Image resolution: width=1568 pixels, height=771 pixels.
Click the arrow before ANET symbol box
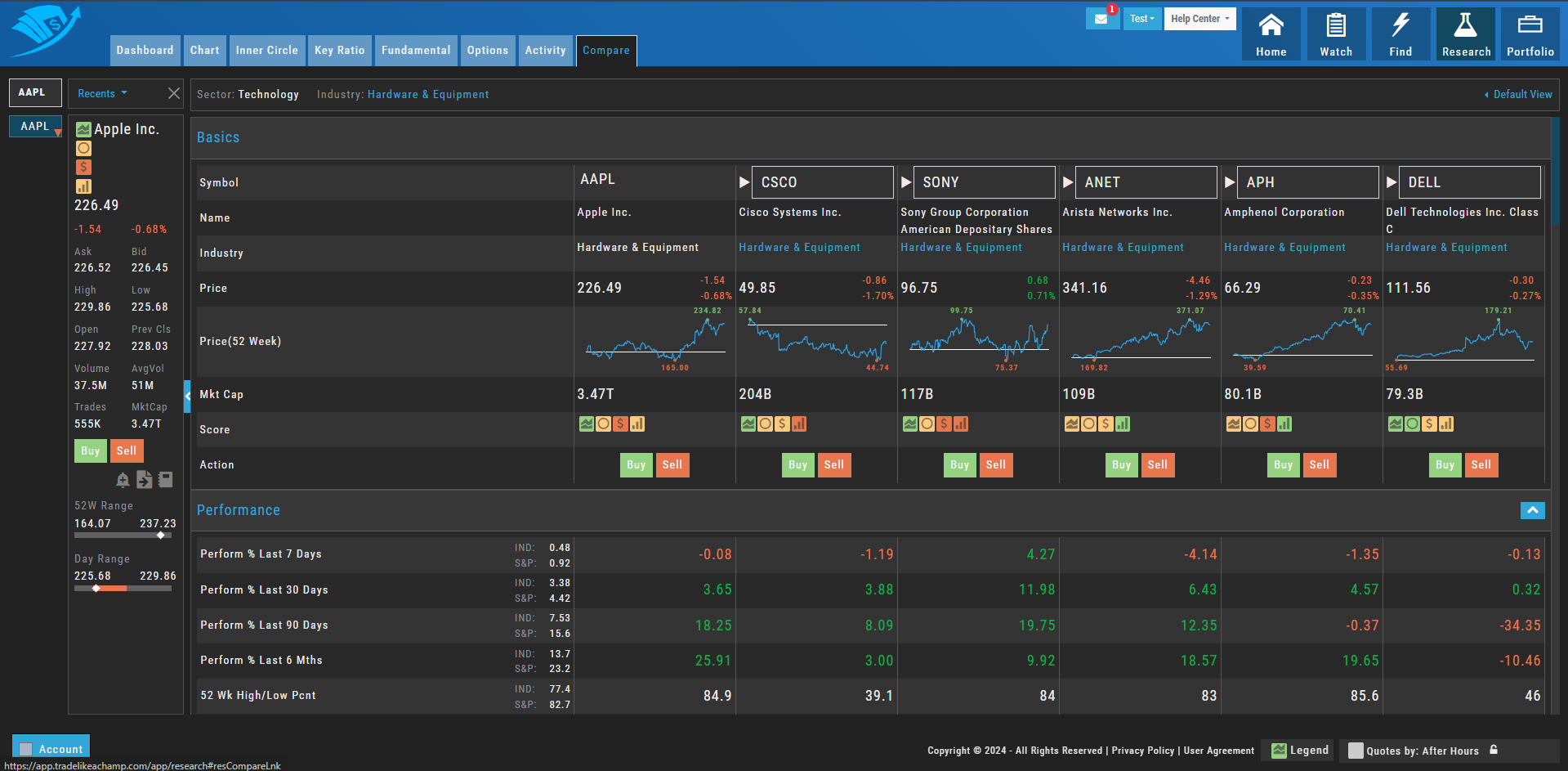(x=1067, y=182)
